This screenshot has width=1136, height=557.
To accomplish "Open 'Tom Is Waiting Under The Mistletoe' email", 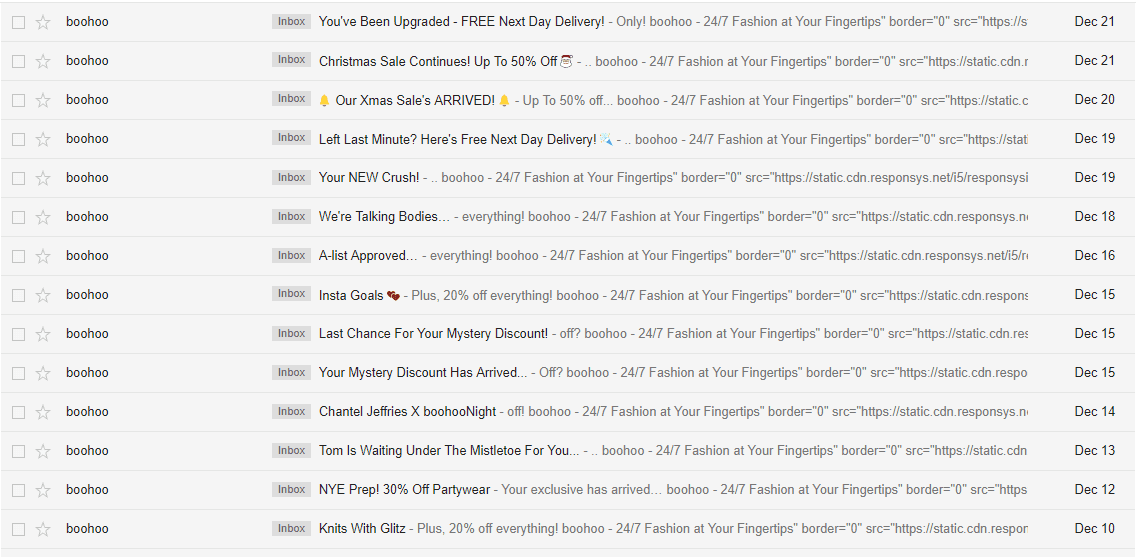I will (448, 451).
